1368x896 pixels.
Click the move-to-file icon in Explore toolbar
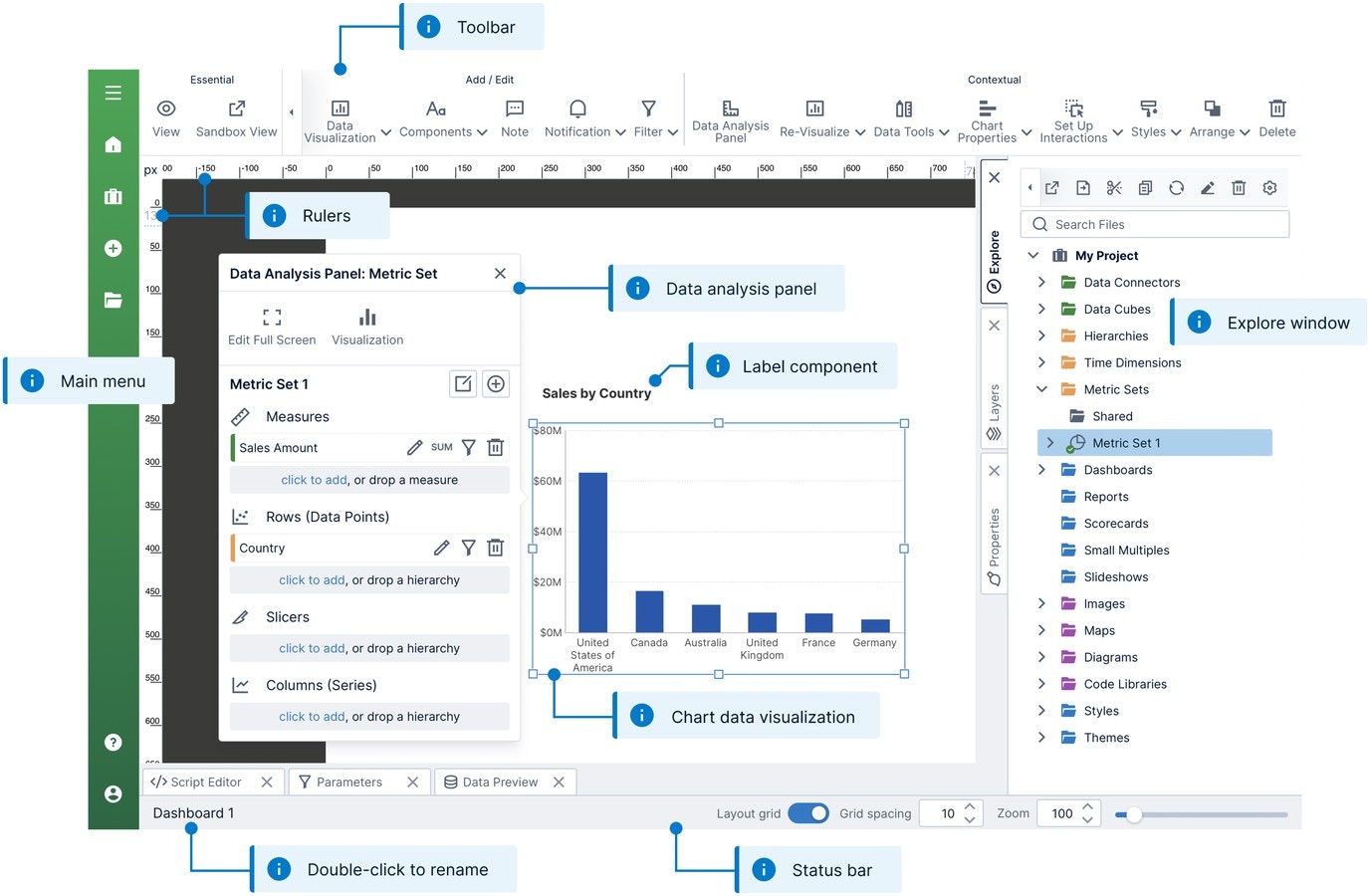coord(1083,187)
